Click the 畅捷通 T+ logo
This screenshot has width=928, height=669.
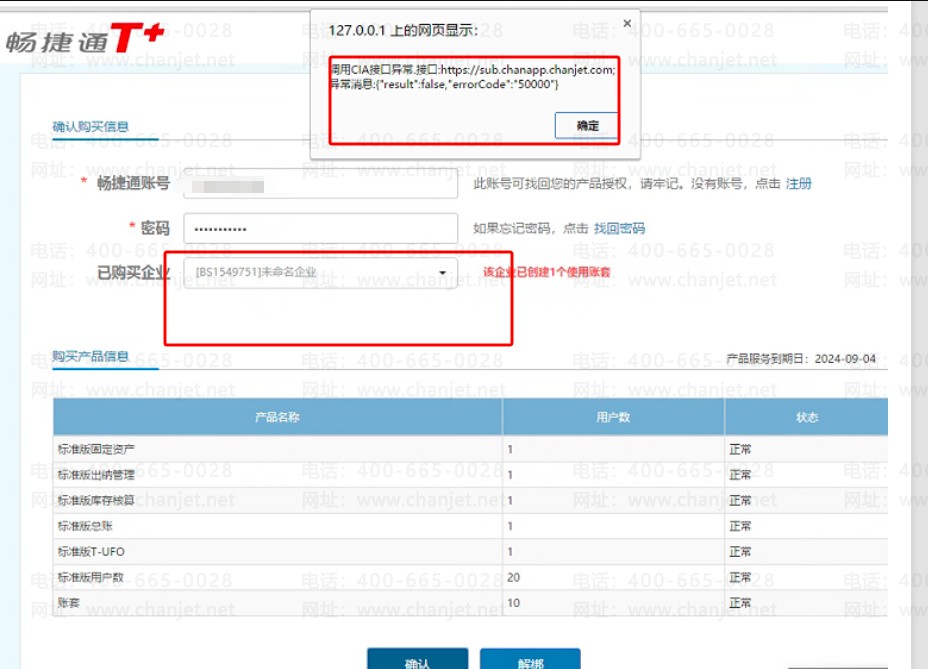click(x=84, y=41)
